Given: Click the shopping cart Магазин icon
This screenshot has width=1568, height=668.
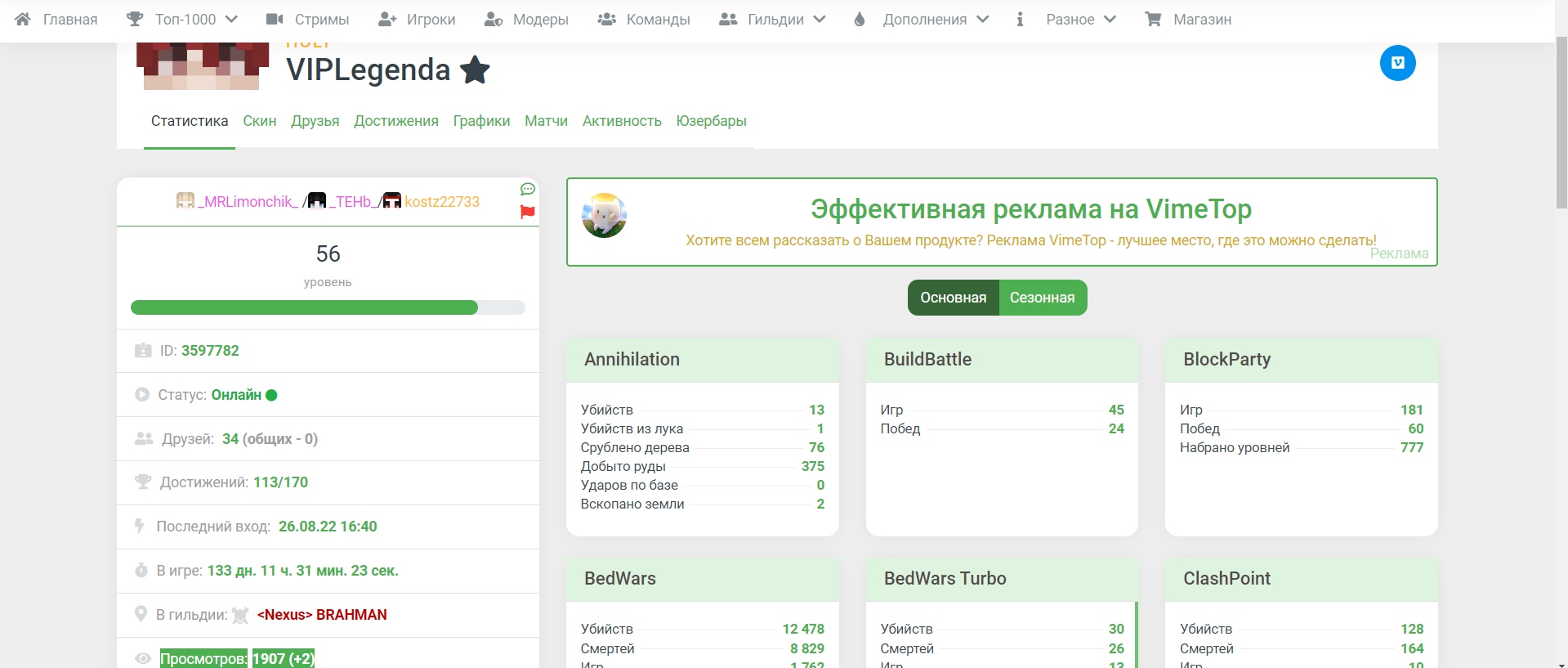Looking at the screenshot, I should tap(1153, 19).
